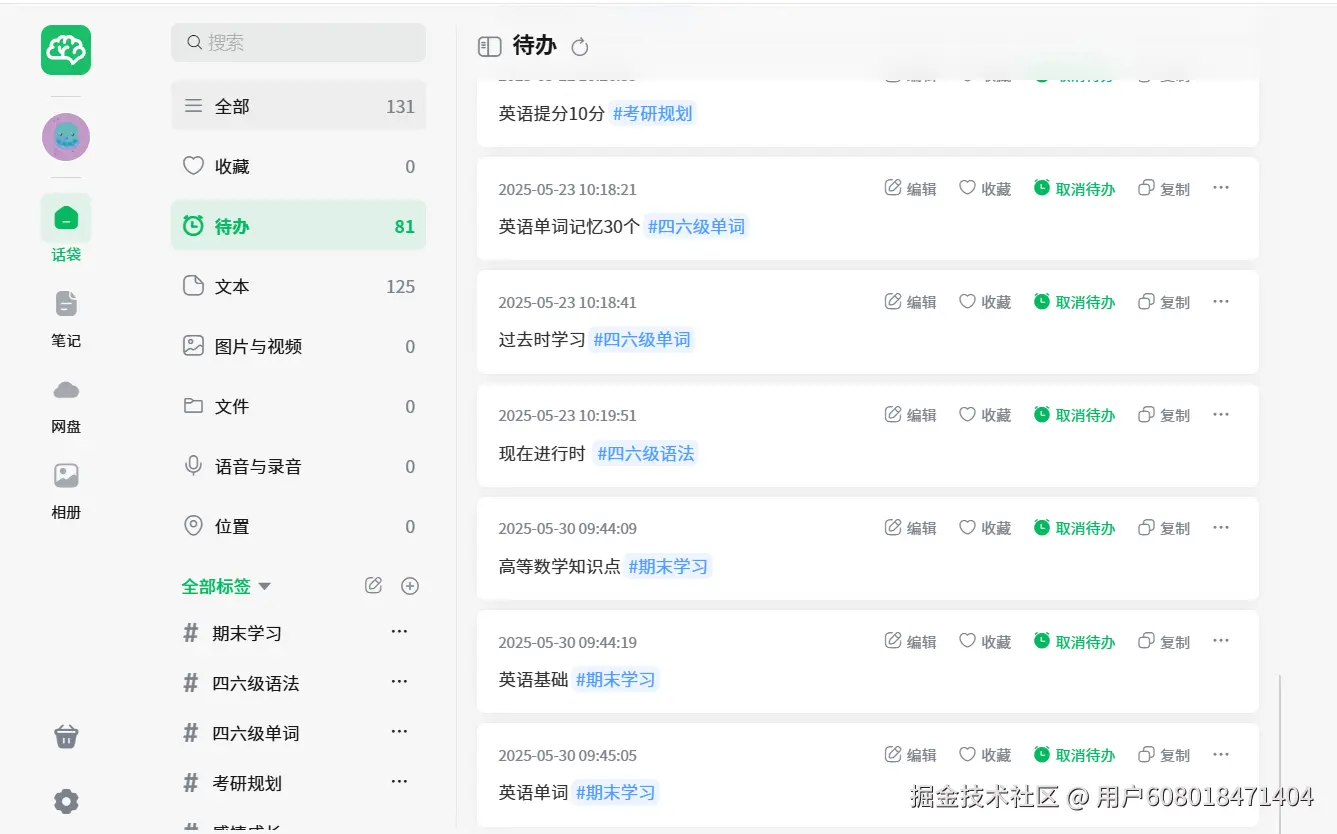Viewport: 1337px width, 834px height.
Task: Favorite the 过去时学习 note with 收藏
Action: pos(985,302)
